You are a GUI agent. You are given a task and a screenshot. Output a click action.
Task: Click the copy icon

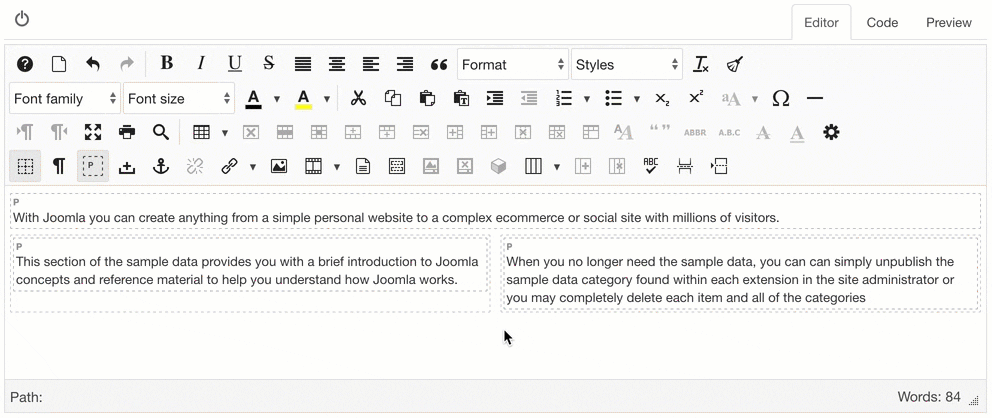393,98
